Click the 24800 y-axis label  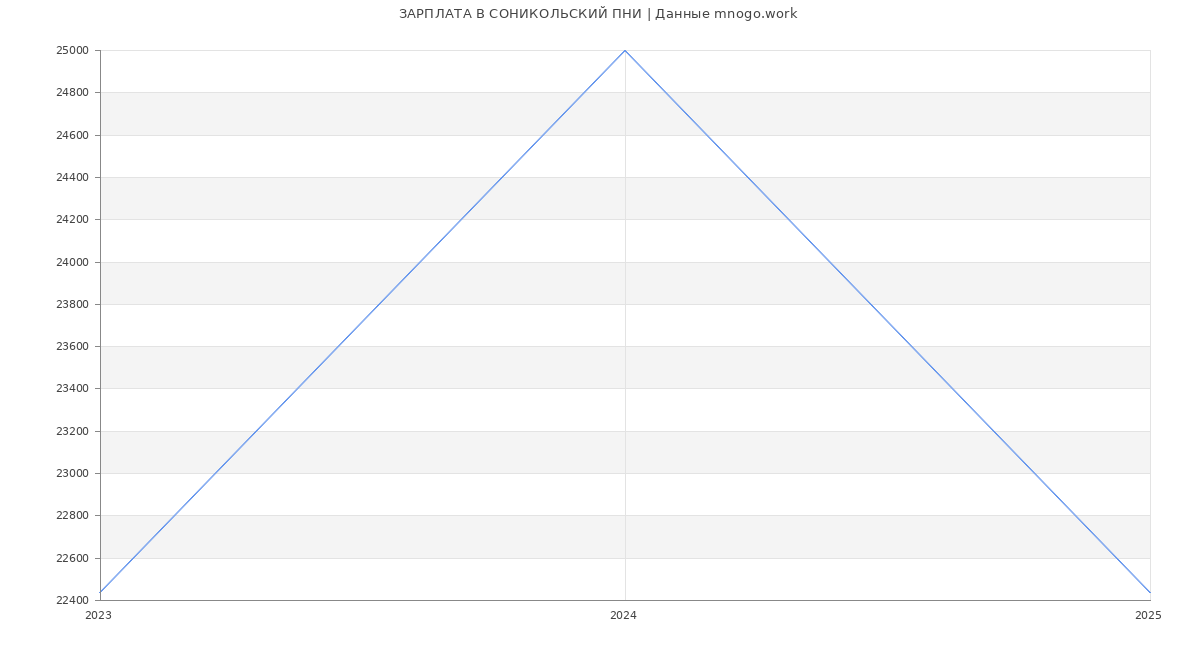pos(72,93)
